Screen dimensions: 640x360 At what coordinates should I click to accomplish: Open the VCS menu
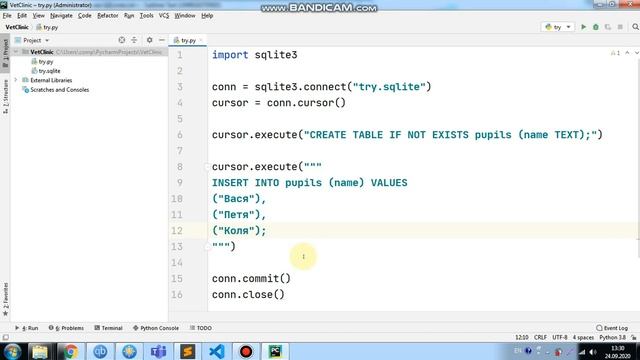(x=164, y=16)
